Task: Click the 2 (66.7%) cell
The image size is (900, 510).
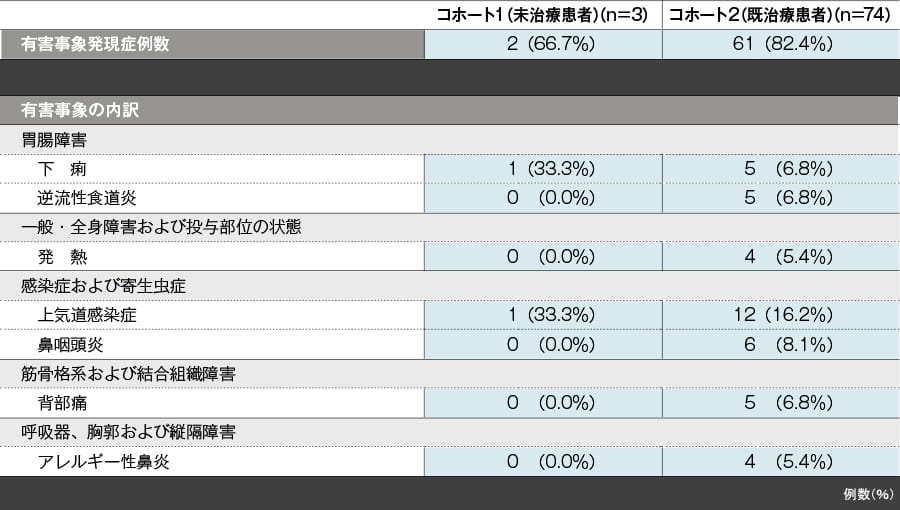Action: [543, 45]
